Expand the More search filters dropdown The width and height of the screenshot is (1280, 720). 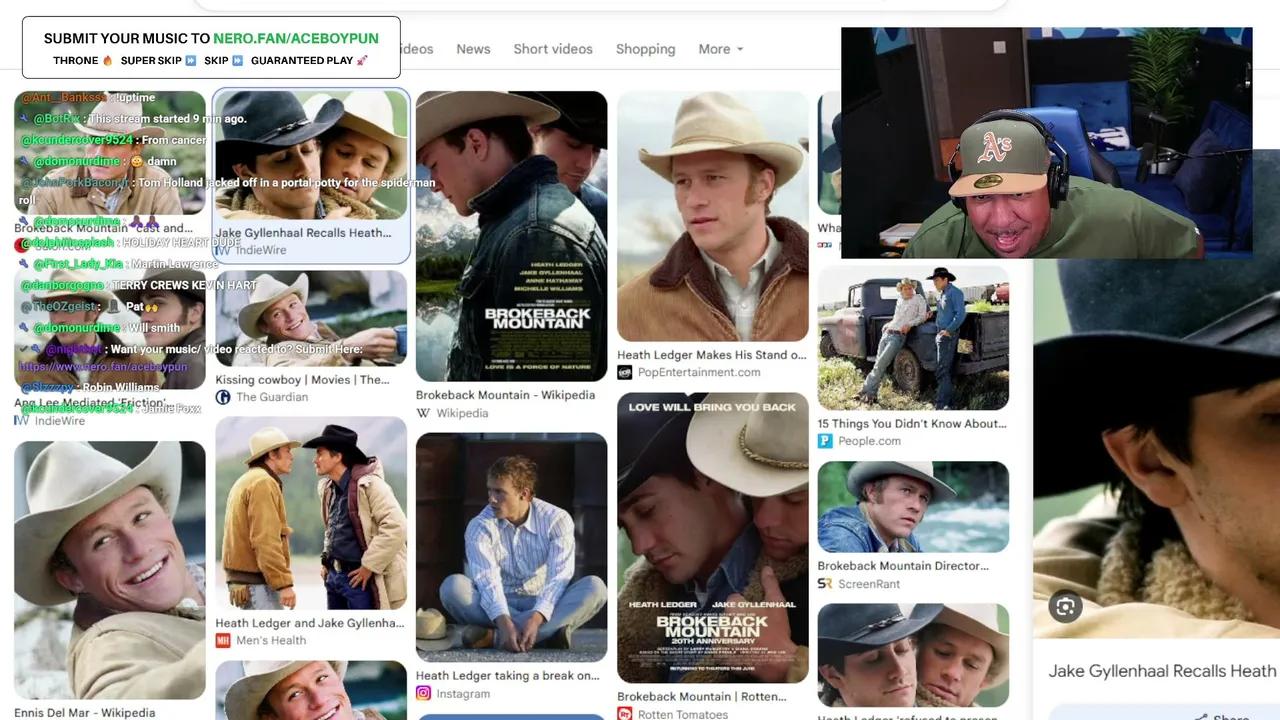(721, 49)
